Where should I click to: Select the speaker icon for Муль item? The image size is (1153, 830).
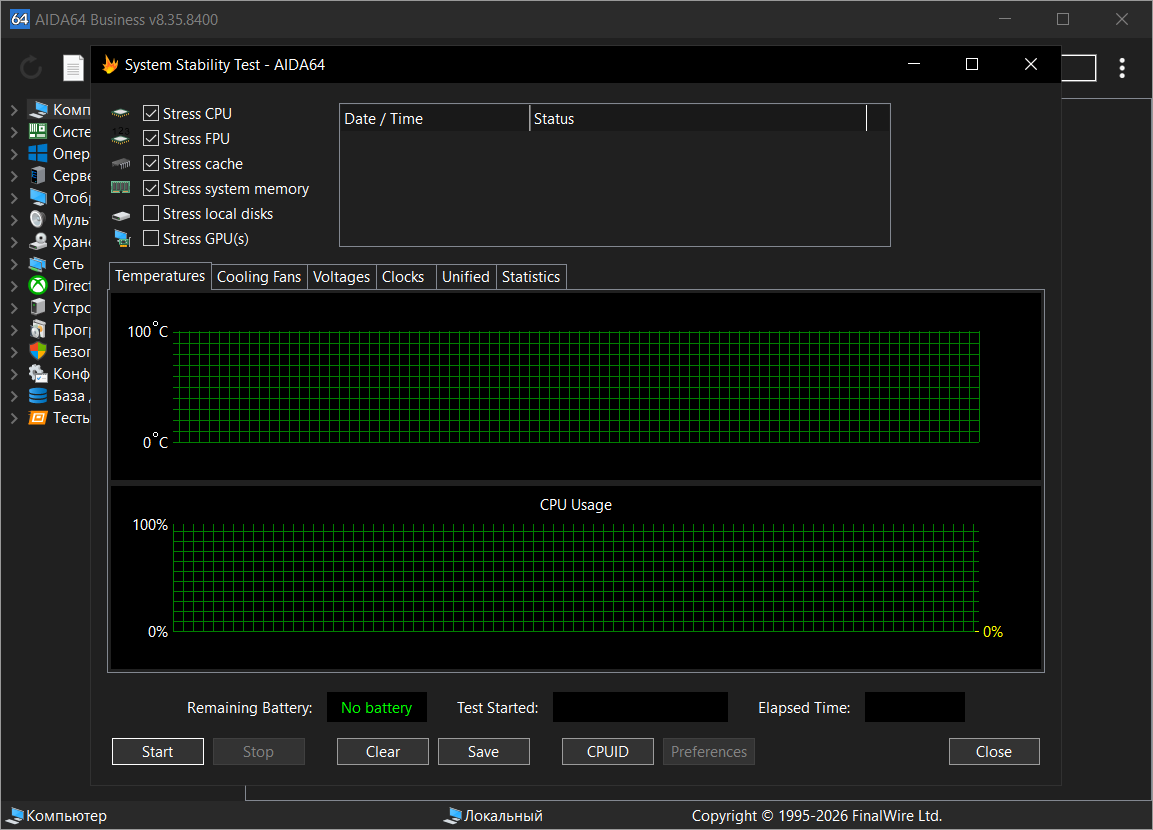click(x=38, y=219)
